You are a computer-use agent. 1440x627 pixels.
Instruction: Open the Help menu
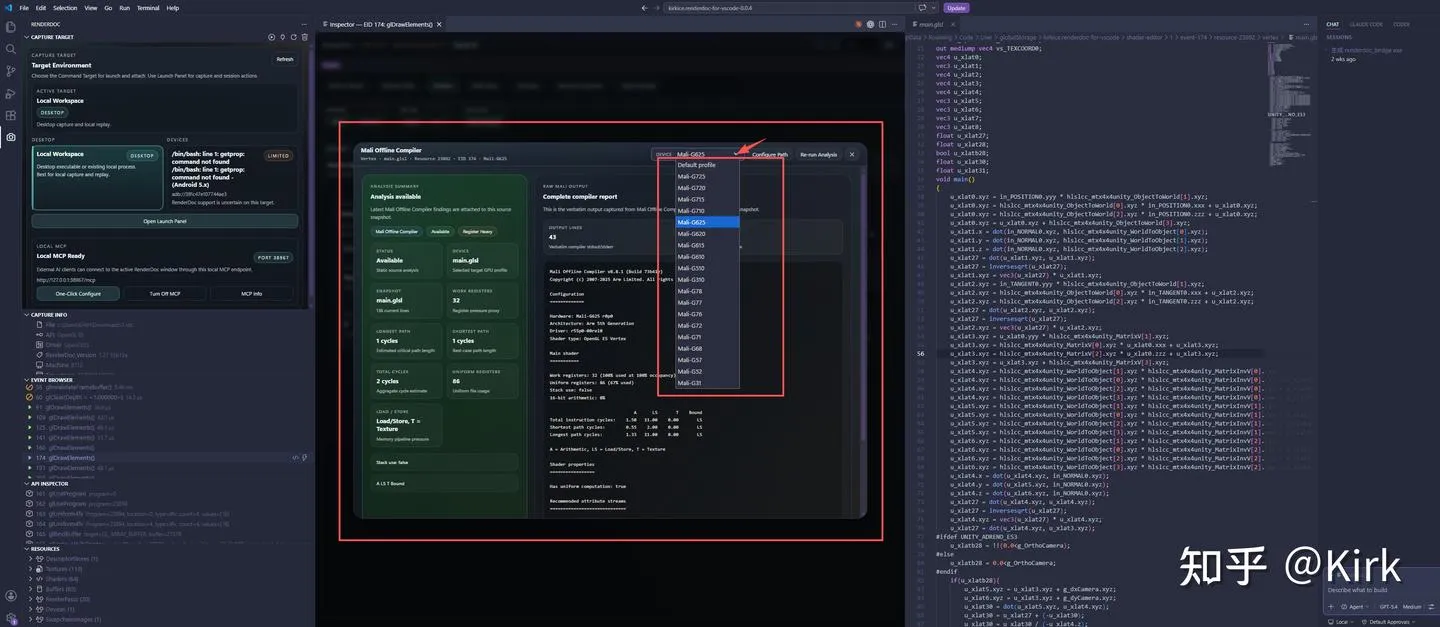[173, 7]
